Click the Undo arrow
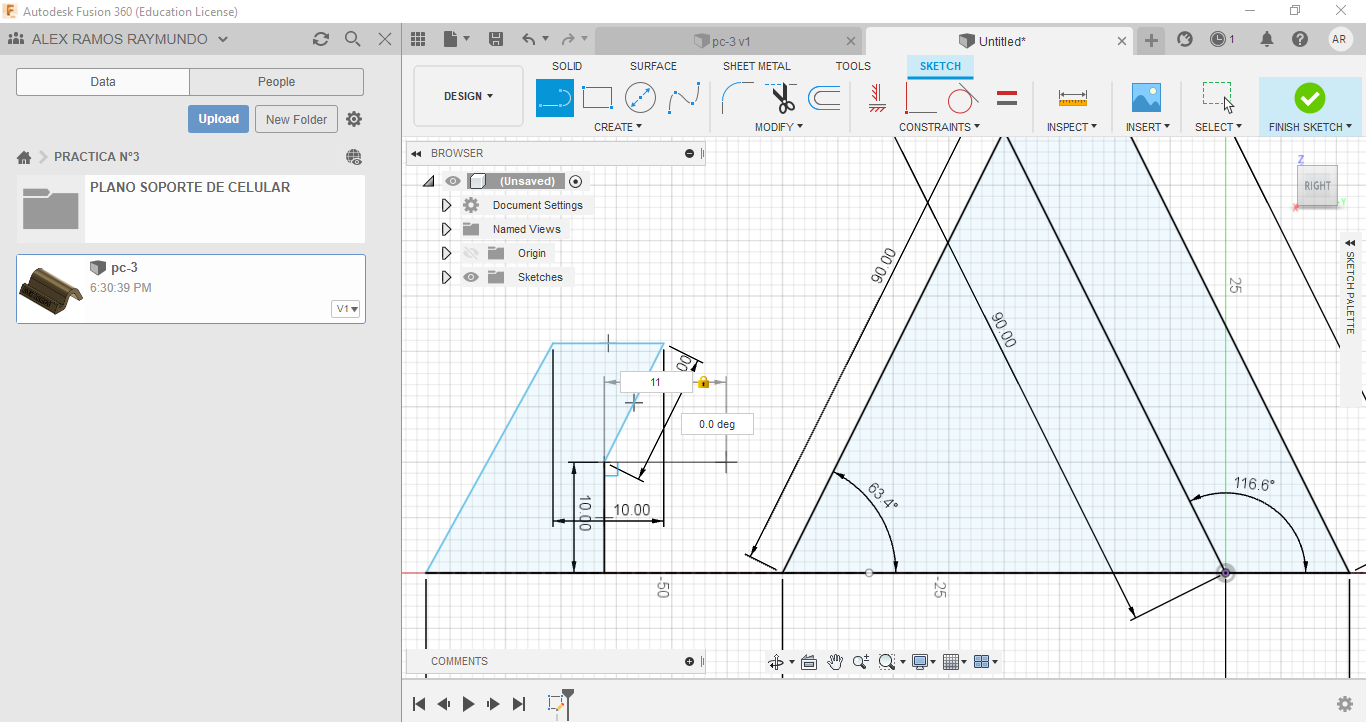 pos(528,39)
